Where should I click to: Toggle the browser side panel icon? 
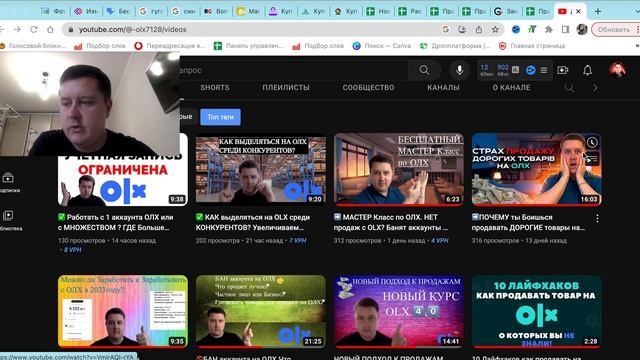[565, 29]
